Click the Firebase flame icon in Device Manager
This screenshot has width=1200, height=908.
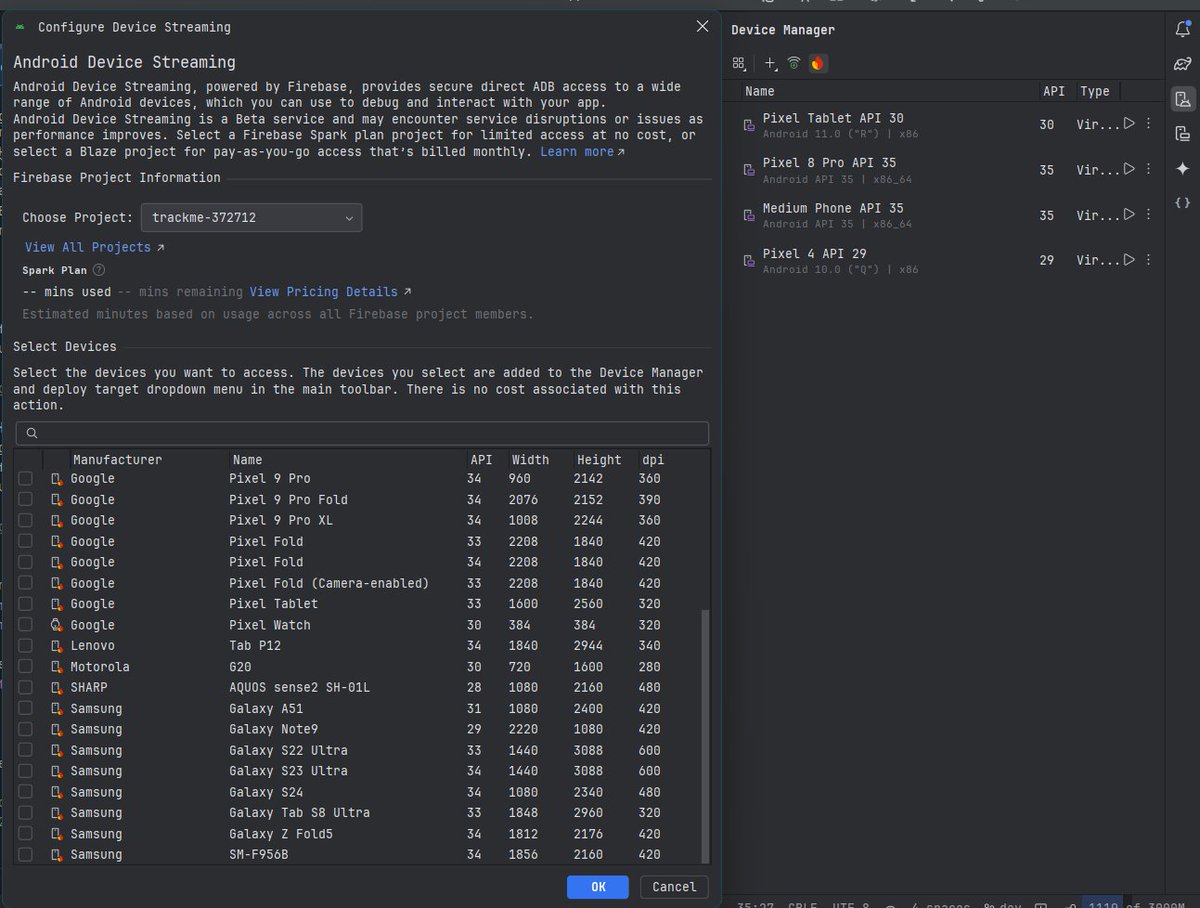[818, 63]
